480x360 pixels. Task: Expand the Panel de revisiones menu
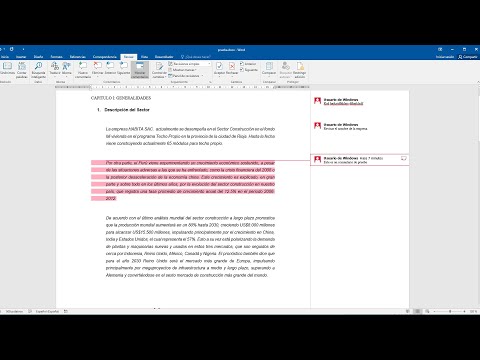click(x=186, y=76)
